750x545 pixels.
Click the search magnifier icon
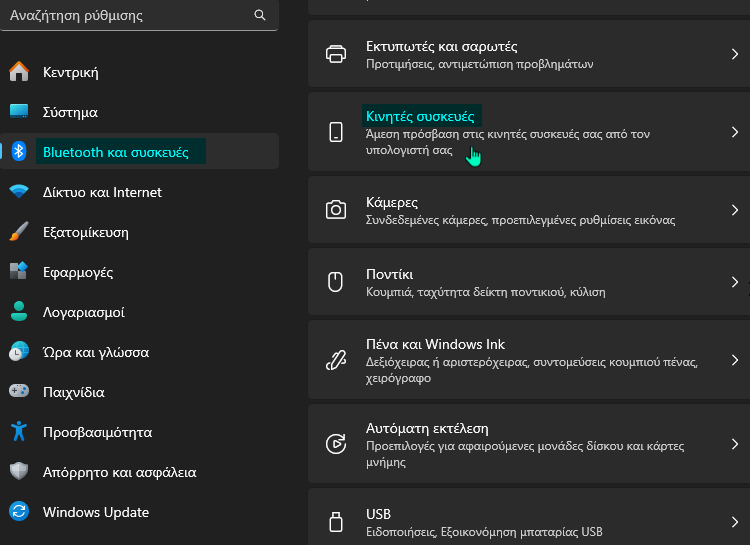coord(260,15)
